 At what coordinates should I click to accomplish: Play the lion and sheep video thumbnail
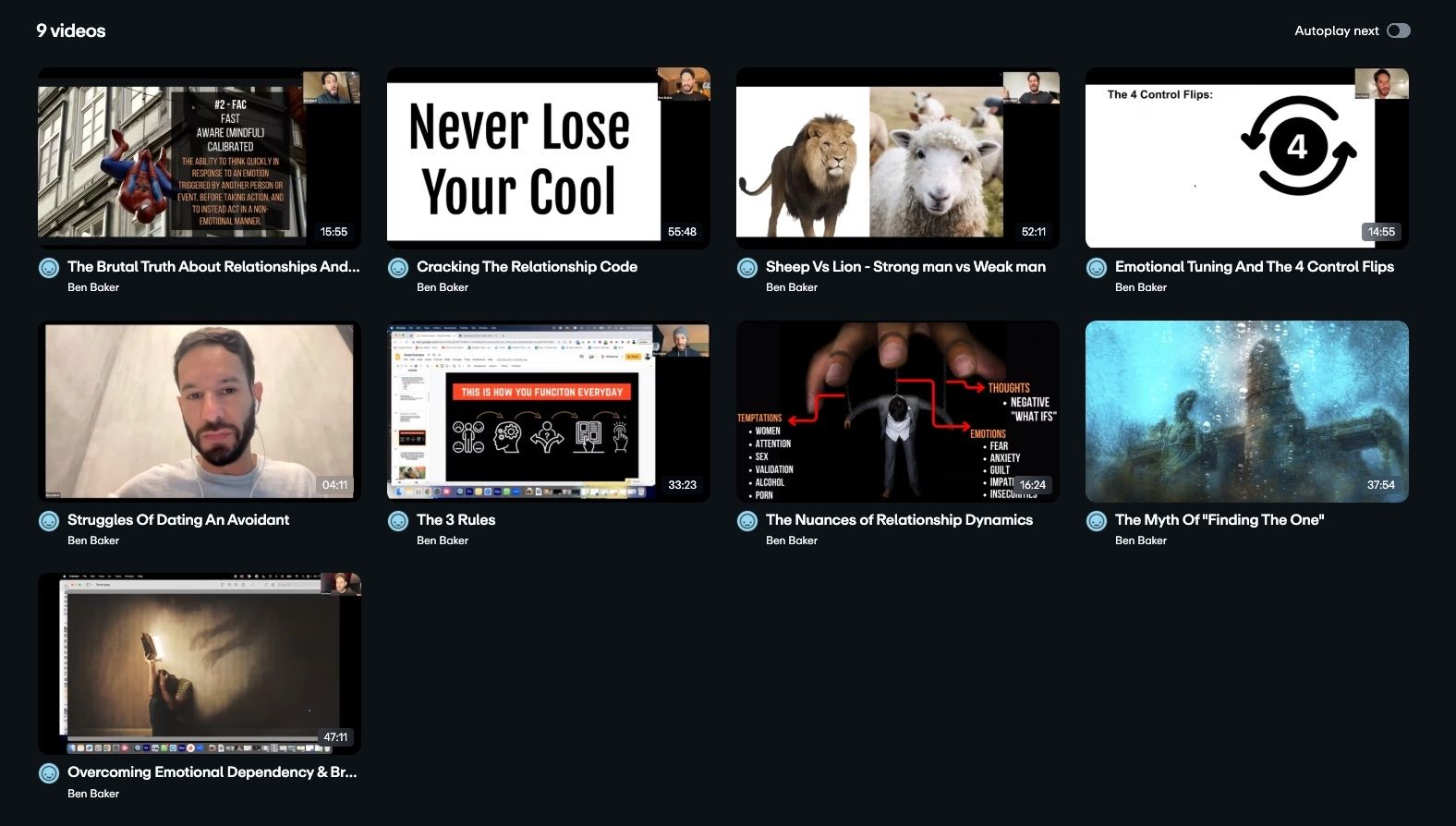(897, 158)
